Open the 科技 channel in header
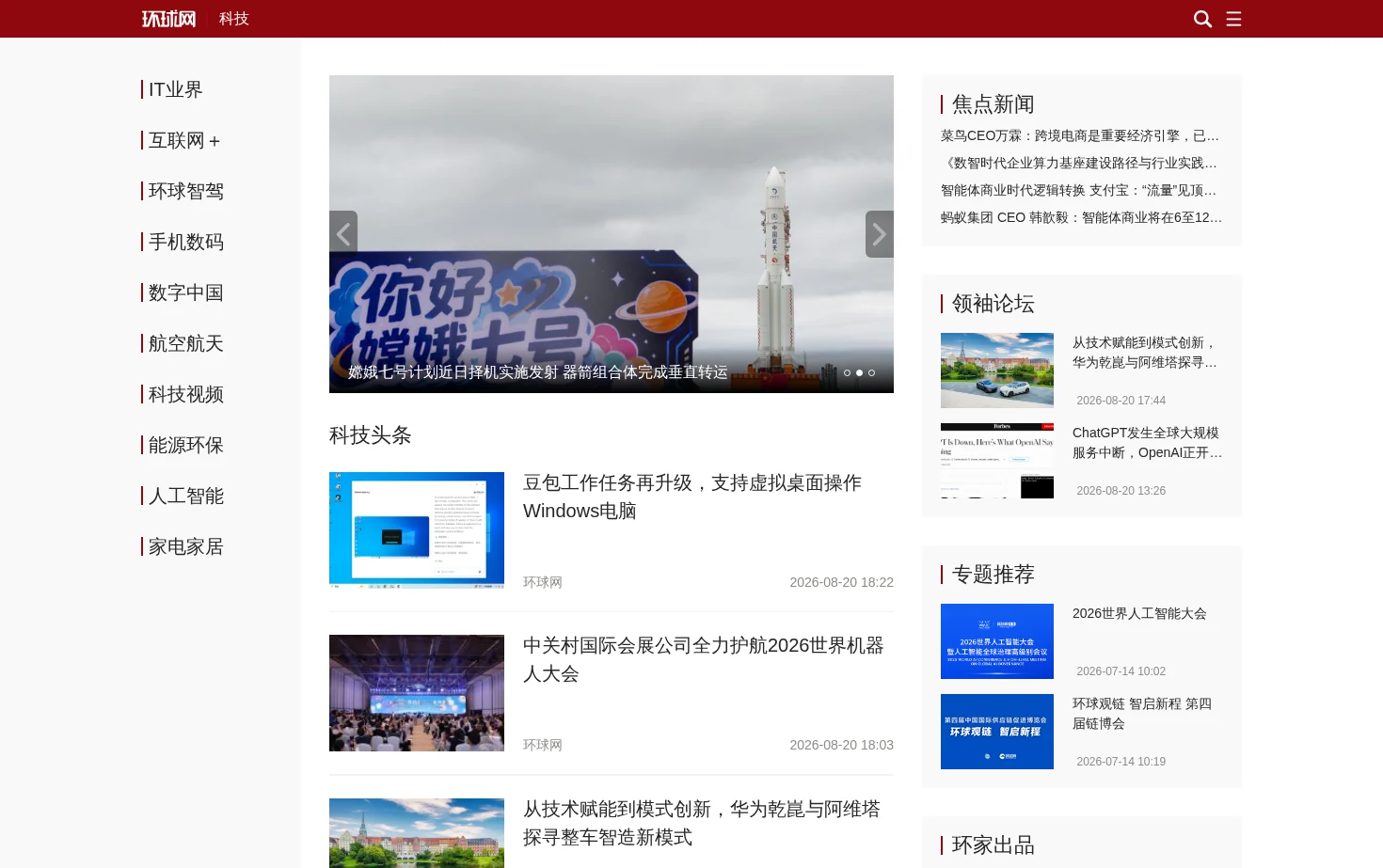The width and height of the screenshot is (1383, 868). click(x=234, y=19)
